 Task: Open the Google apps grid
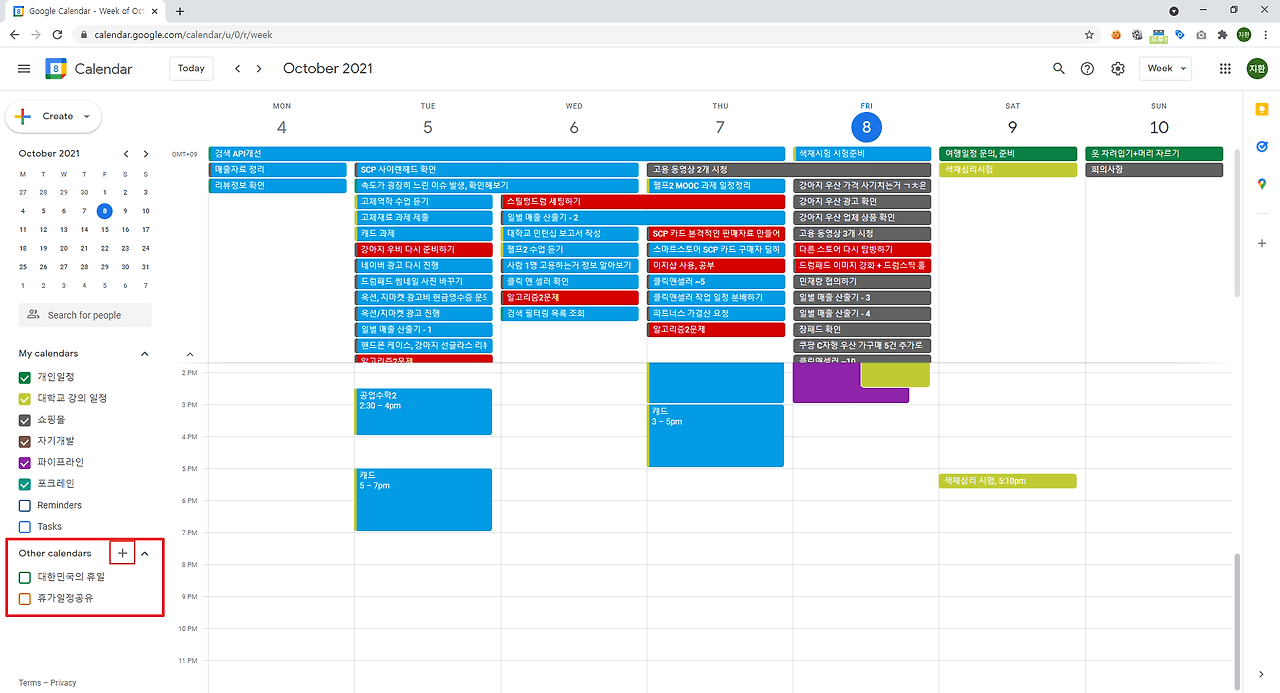point(1225,69)
